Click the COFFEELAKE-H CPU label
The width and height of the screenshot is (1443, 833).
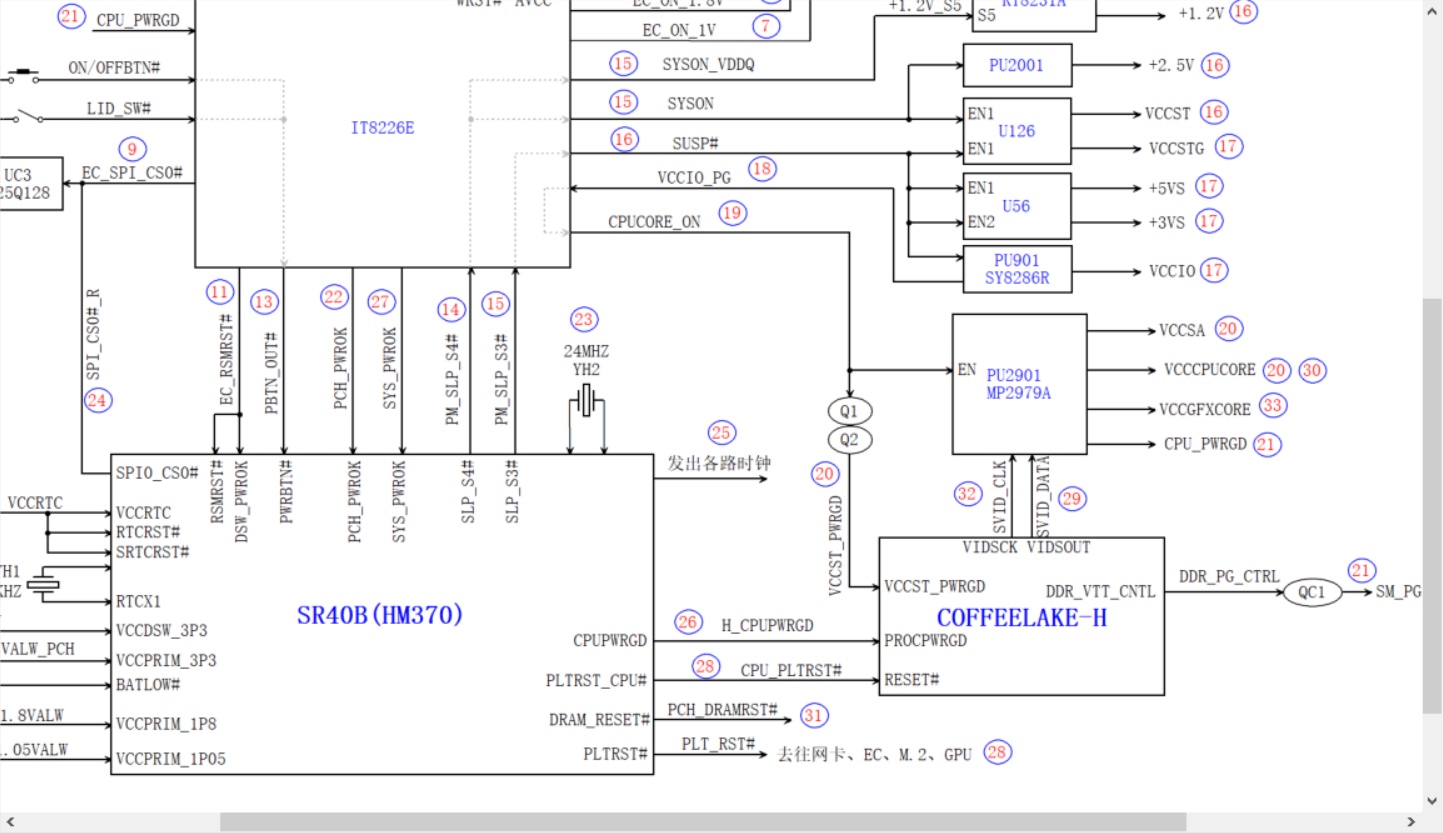[1021, 617]
